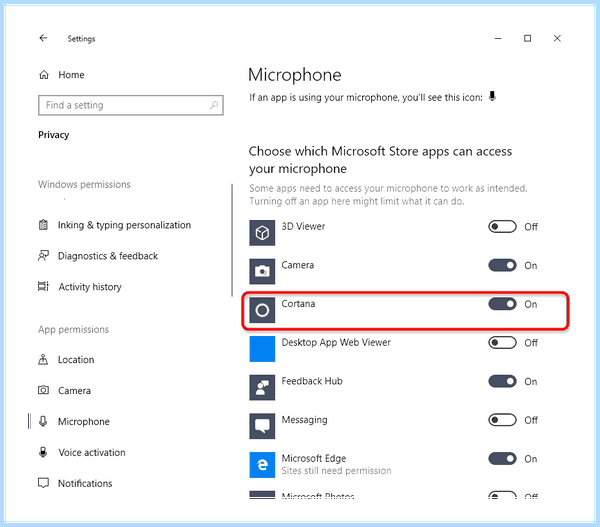Click the Home house icon
This screenshot has width=600, height=527.
click(x=44, y=75)
